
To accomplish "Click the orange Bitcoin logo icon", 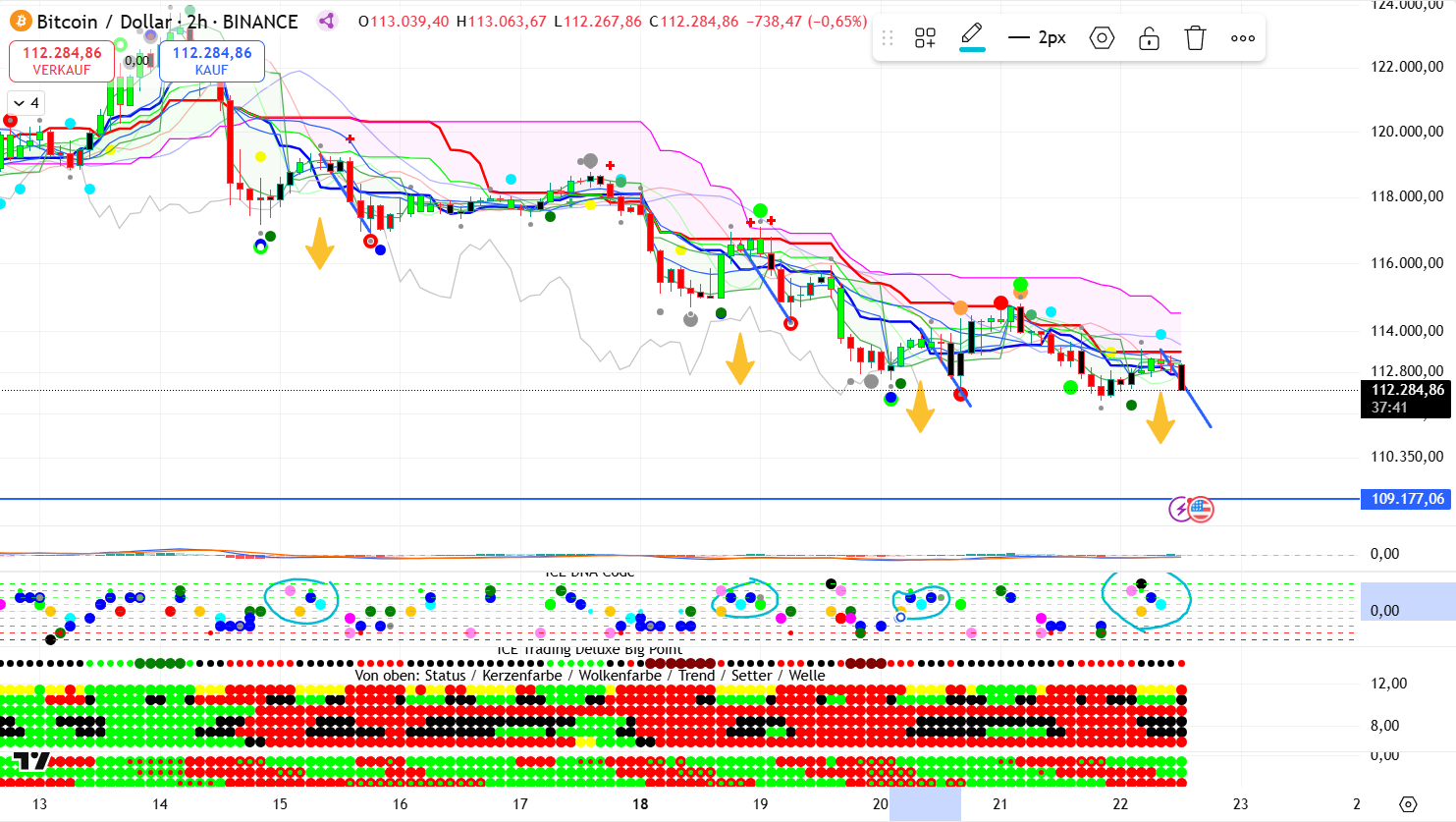I will (20, 22).
